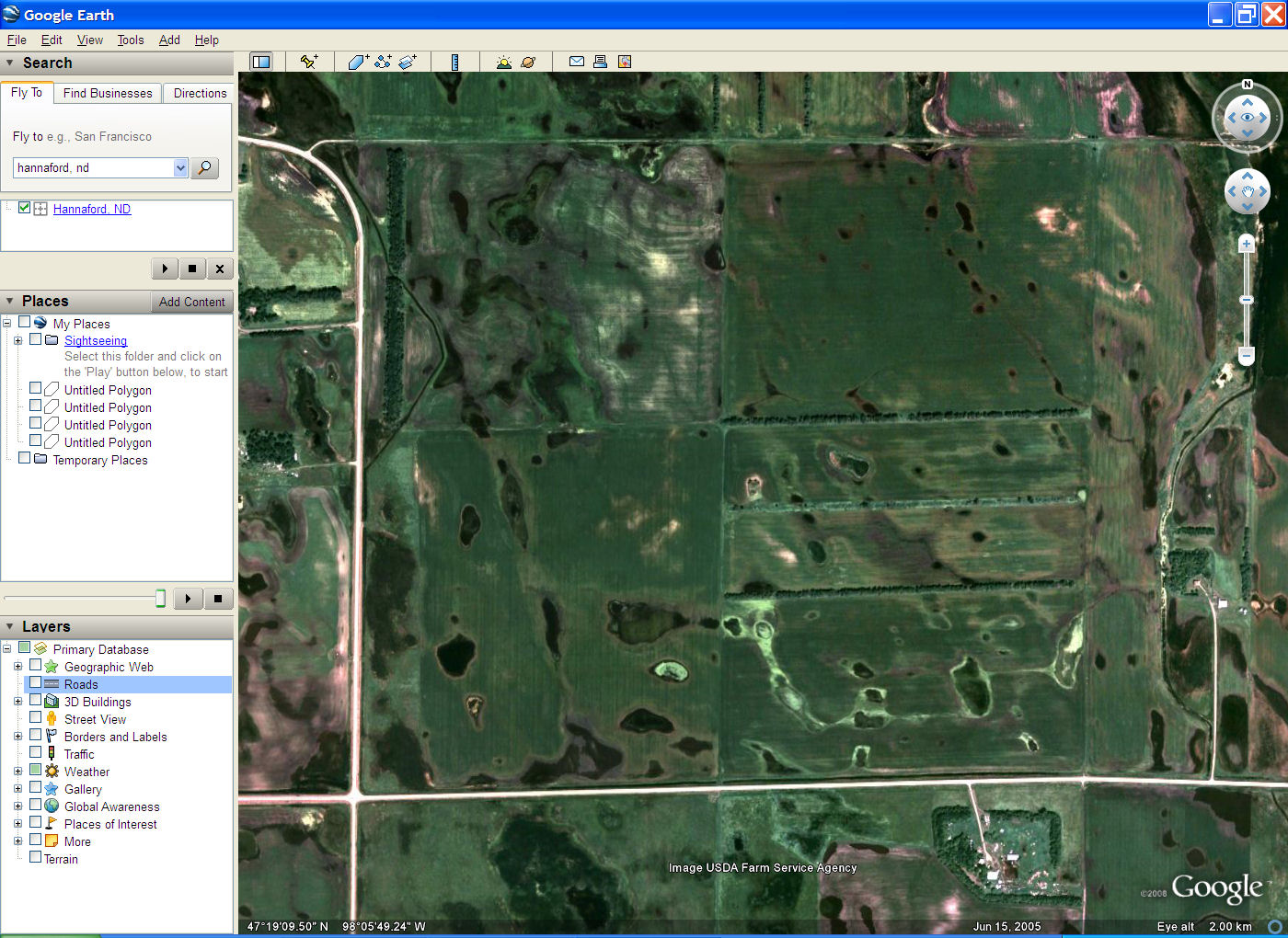Image resolution: width=1288 pixels, height=938 pixels.
Task: Open the Hannaford, ND result link
Action: click(92, 209)
